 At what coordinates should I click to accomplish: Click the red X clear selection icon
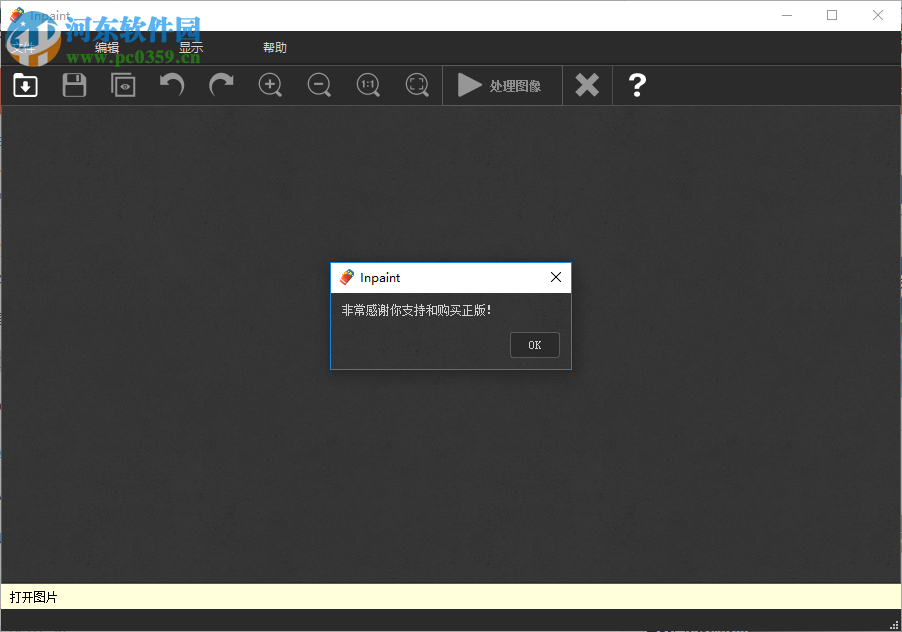tap(586, 85)
